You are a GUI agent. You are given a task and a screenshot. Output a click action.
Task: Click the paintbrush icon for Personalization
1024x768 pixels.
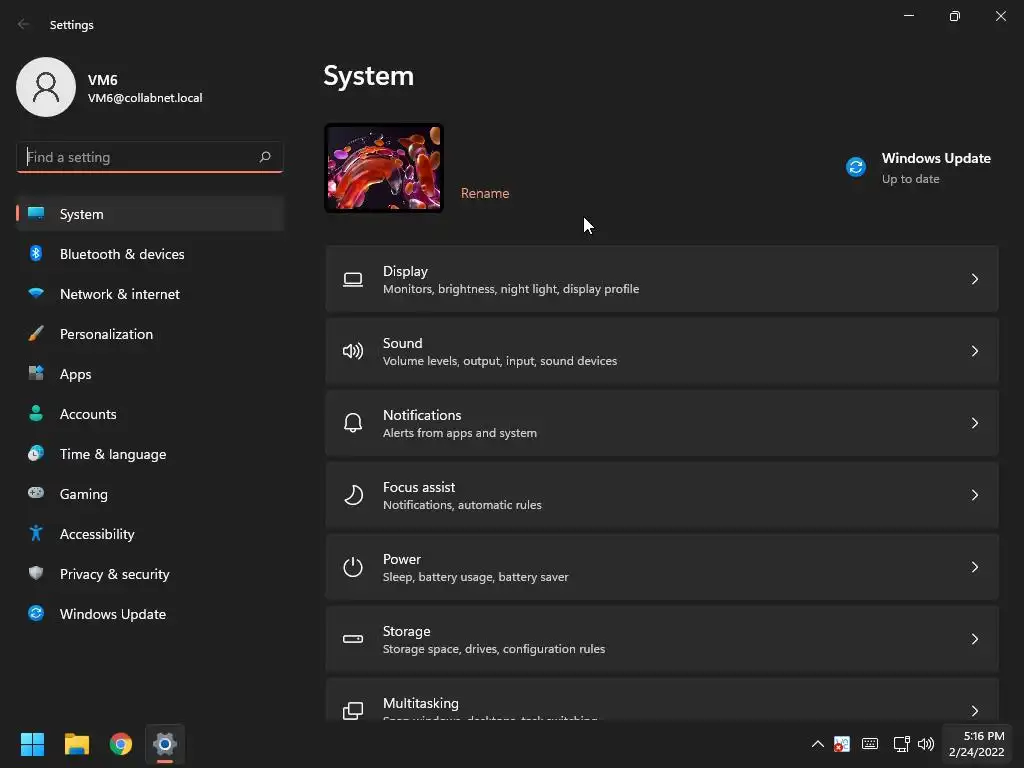click(36, 334)
